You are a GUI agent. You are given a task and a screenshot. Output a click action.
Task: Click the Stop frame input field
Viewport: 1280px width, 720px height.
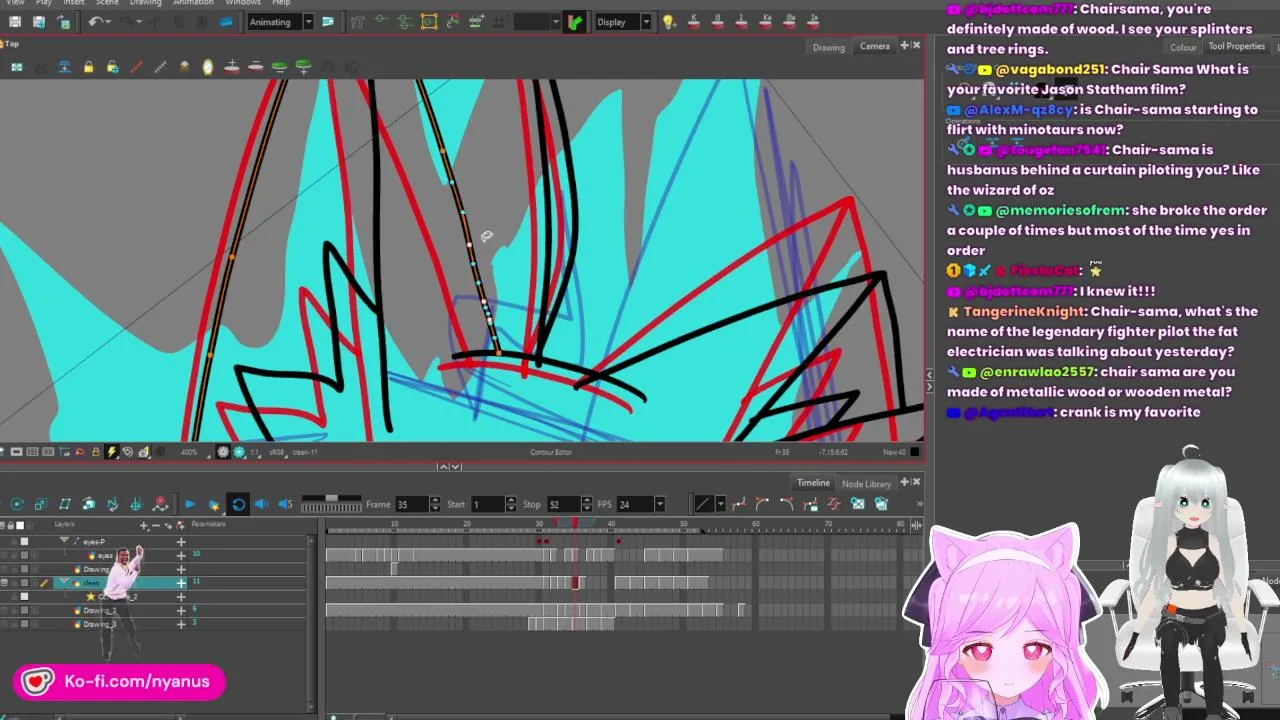tap(562, 504)
